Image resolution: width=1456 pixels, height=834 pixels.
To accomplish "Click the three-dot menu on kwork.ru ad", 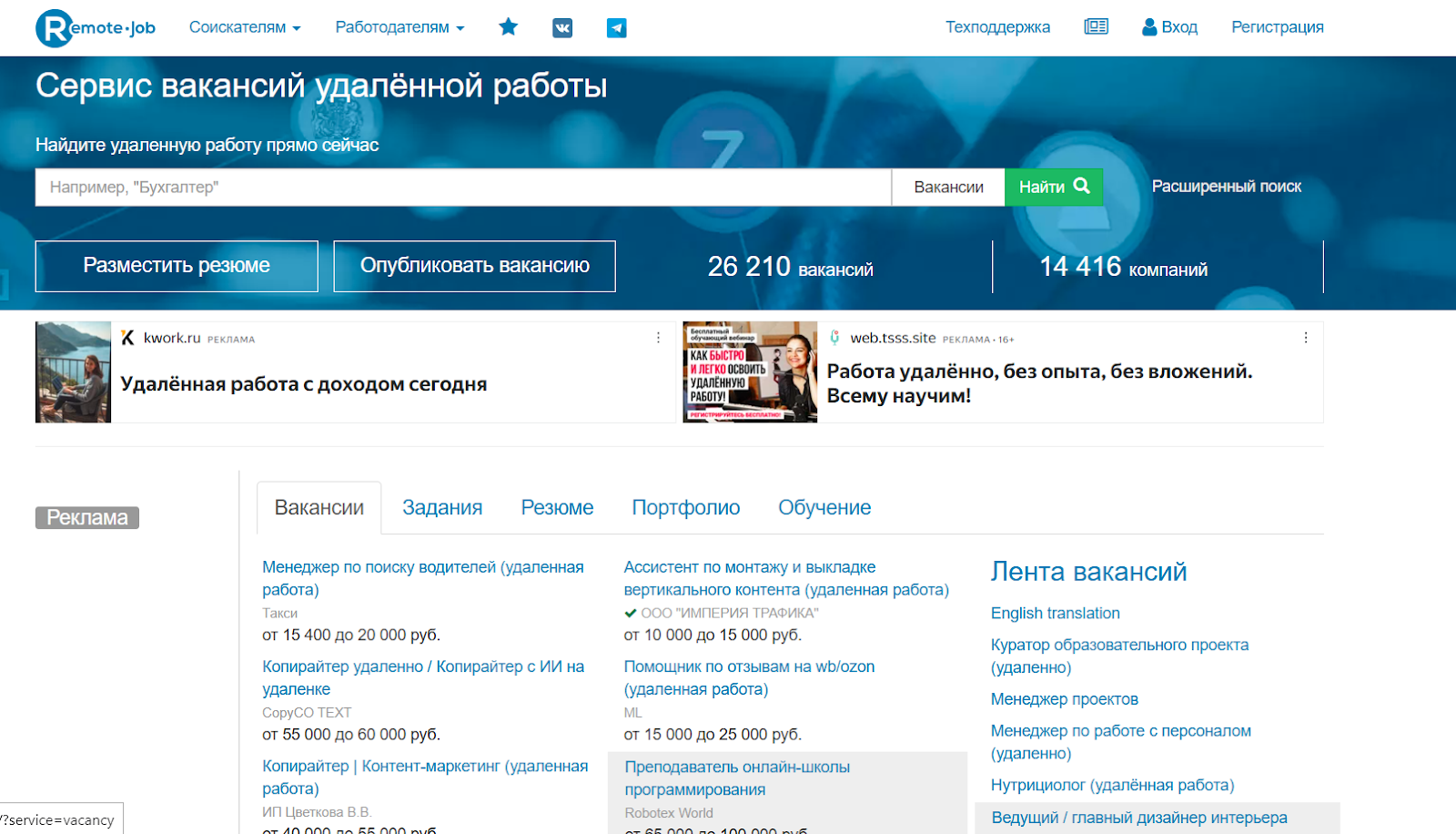I will (x=659, y=338).
